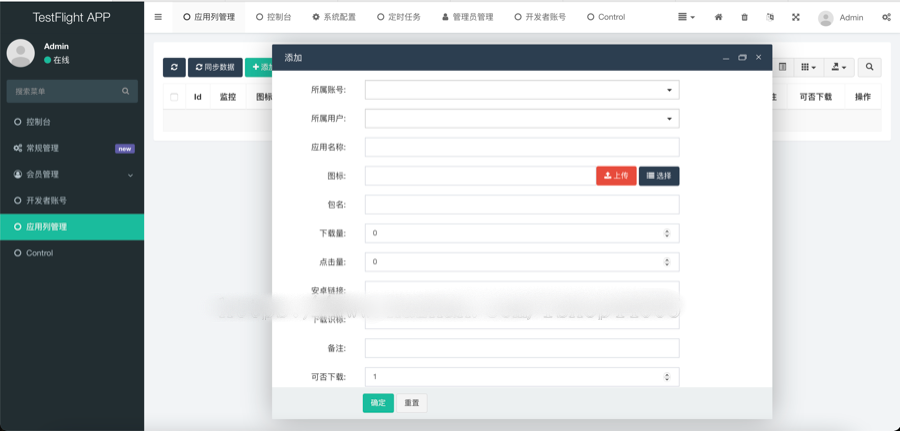Click the hamburger menu icon to collapse sidebar
The image size is (900, 431).
point(158,17)
